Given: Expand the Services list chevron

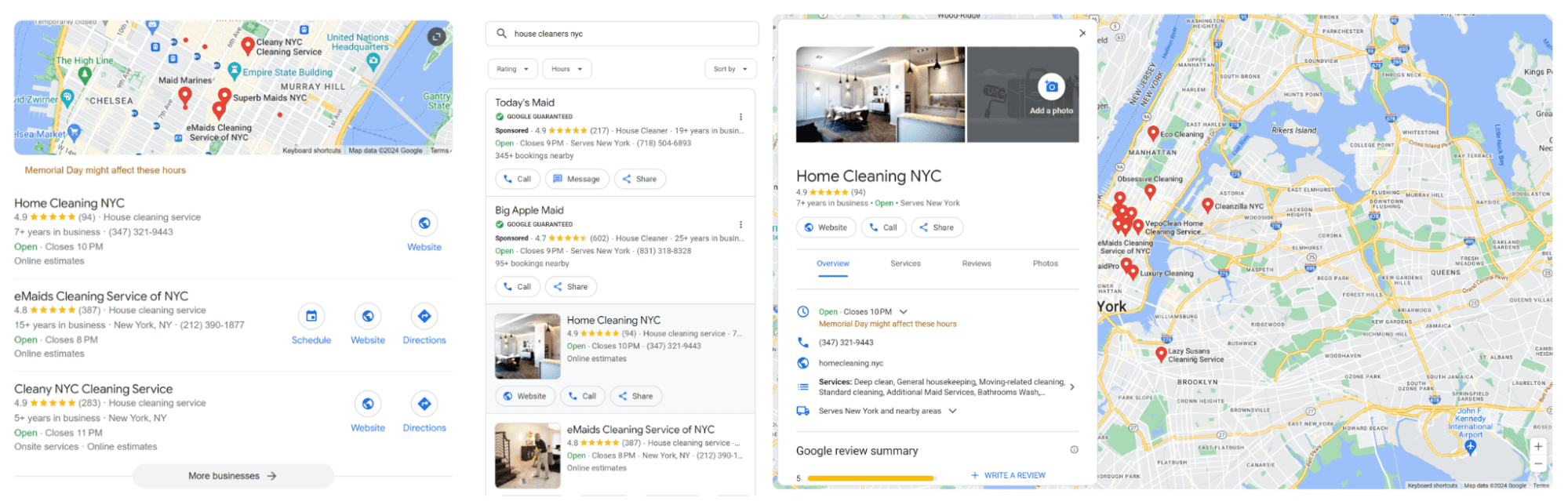Looking at the screenshot, I should pos(1072,387).
